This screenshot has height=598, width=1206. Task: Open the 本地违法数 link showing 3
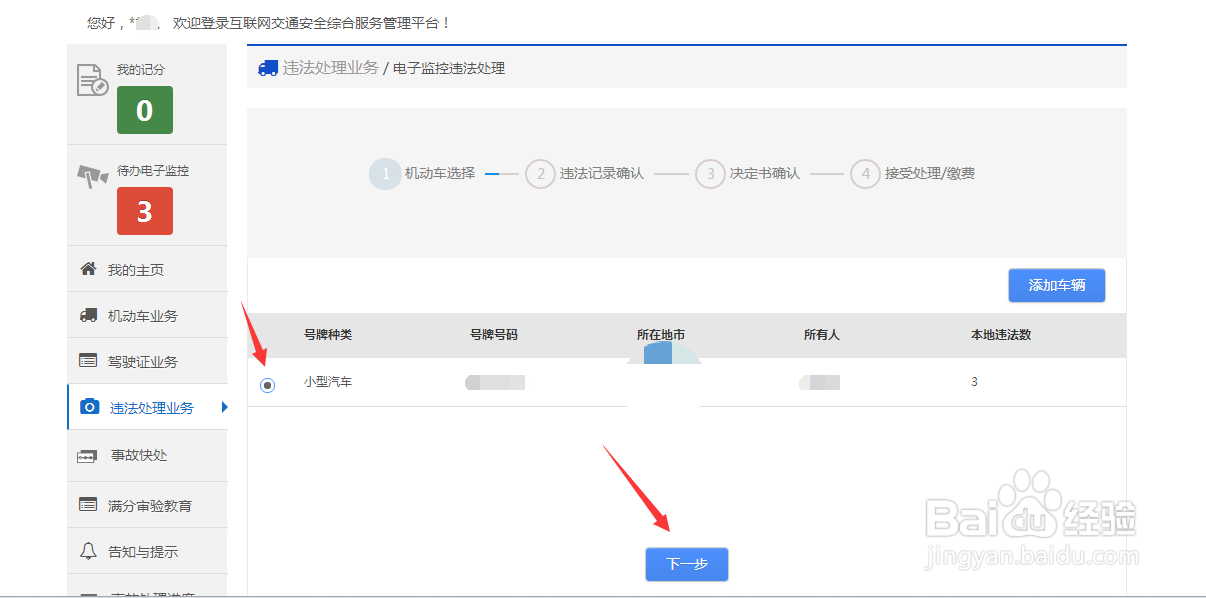coord(973,382)
